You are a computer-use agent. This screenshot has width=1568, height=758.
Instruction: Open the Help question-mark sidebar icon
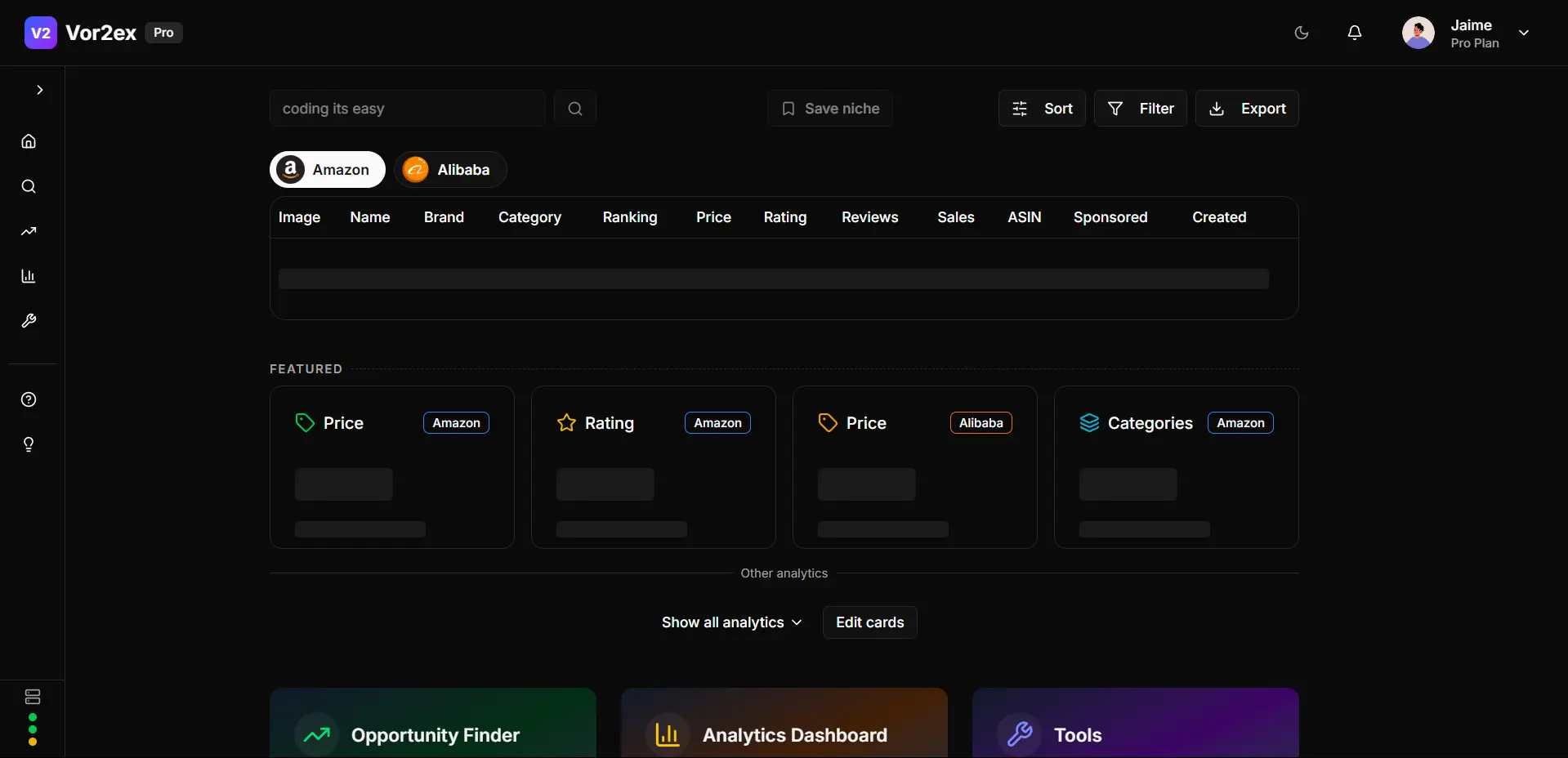click(x=29, y=399)
